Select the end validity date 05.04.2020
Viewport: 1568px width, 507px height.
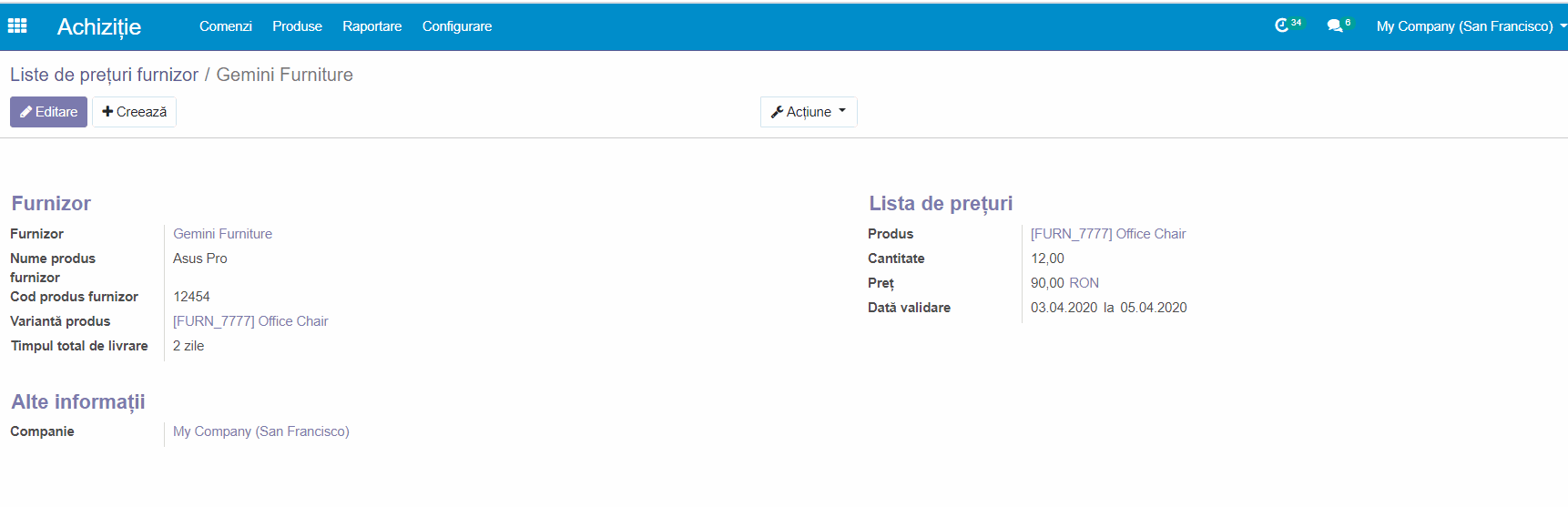[x=1154, y=308]
